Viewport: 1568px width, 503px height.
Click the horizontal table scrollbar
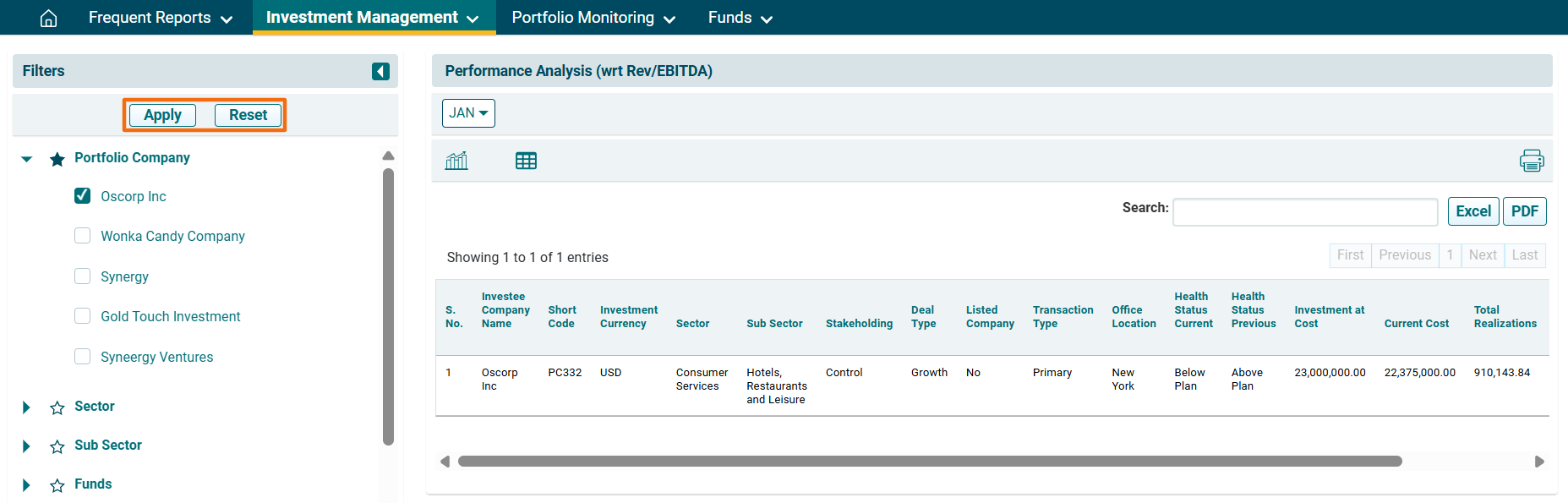point(930,462)
